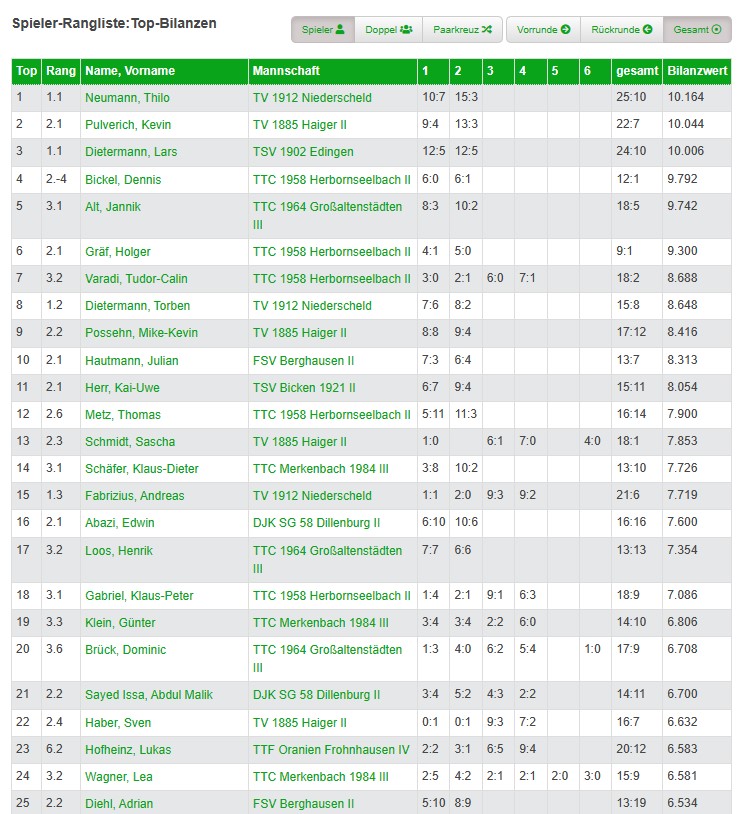Open player Neumann, Thilo

pos(127,98)
